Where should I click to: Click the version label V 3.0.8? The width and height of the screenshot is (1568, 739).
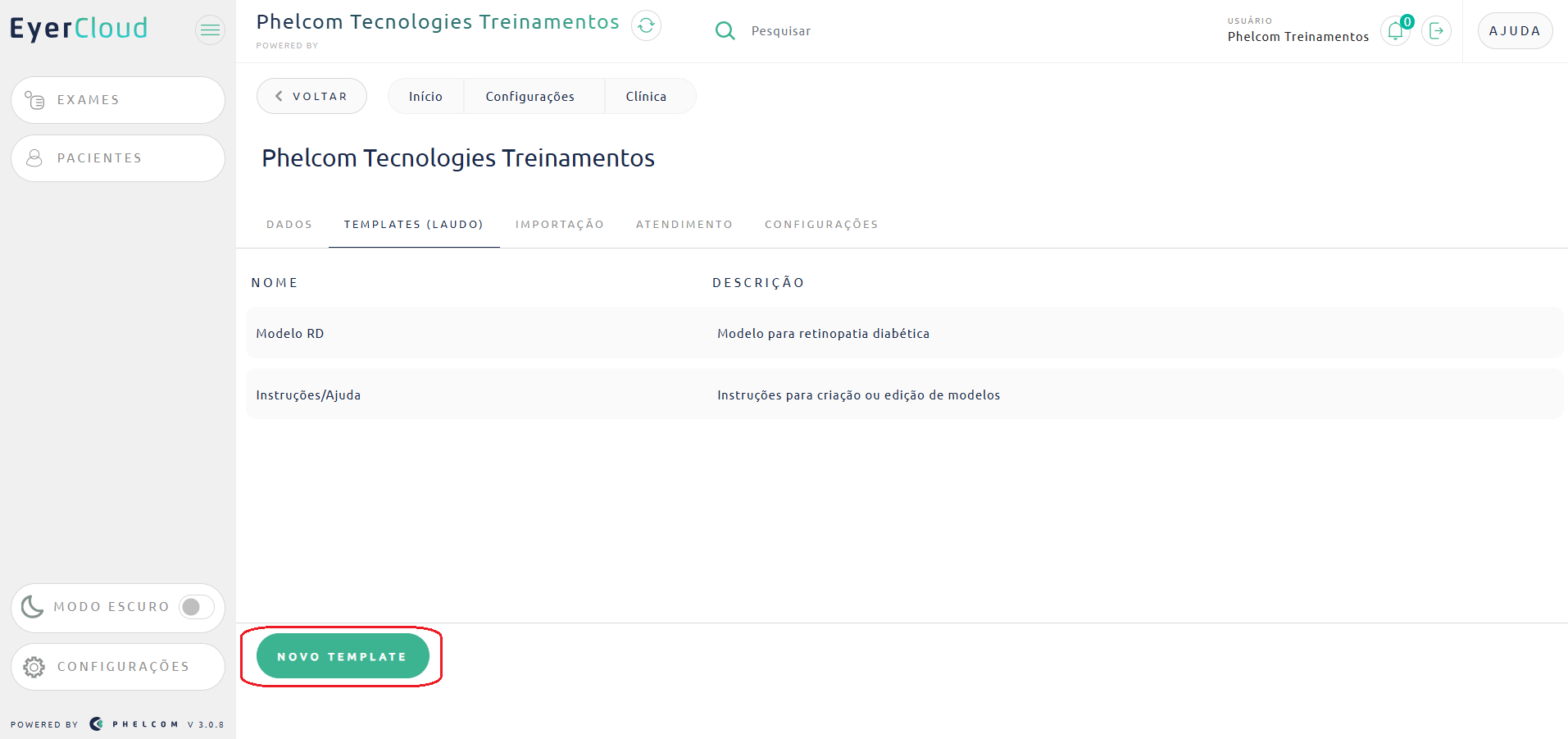206,725
